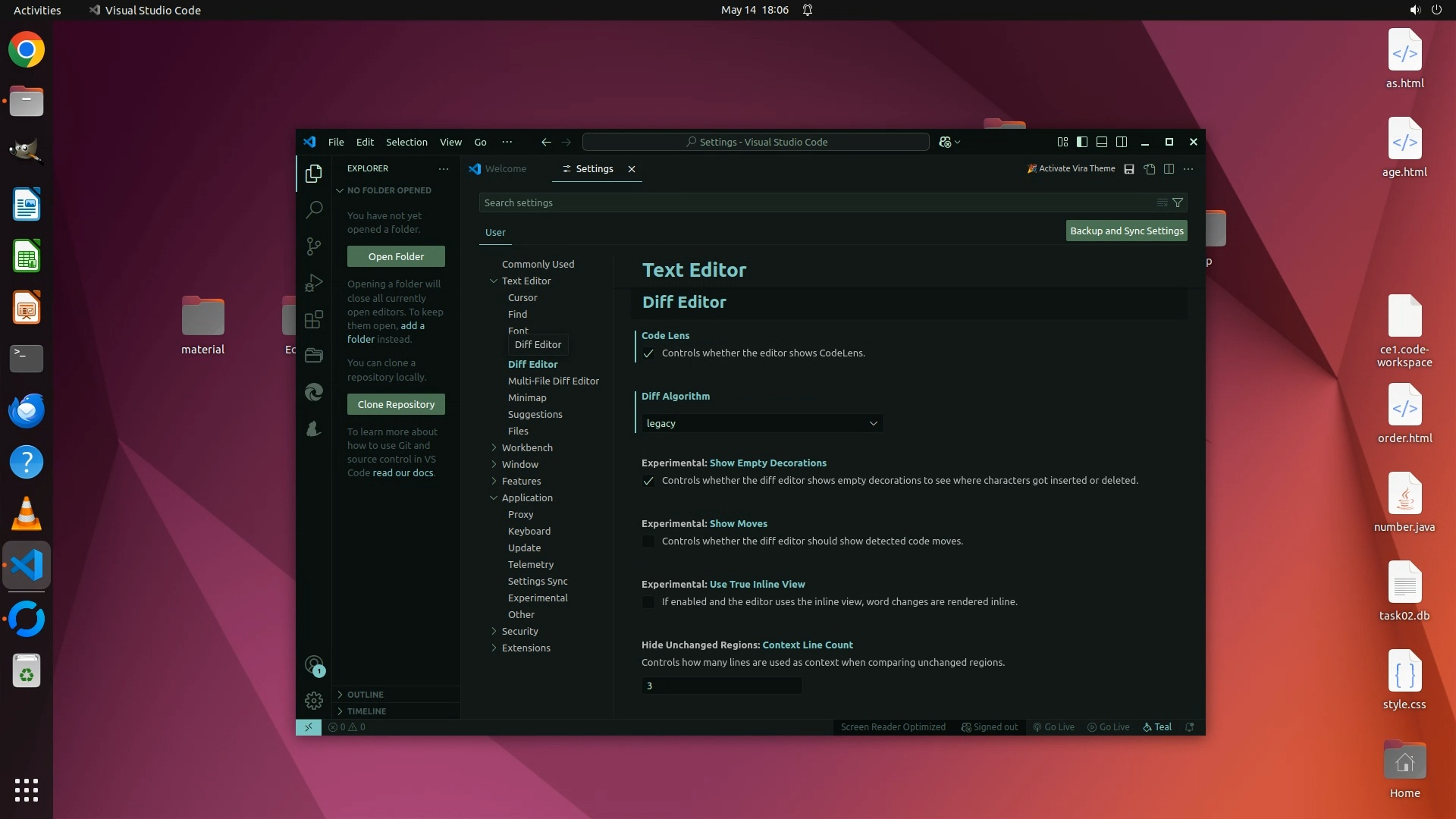Expand the OUTLINE section
The image size is (1456, 819).
[x=366, y=695]
